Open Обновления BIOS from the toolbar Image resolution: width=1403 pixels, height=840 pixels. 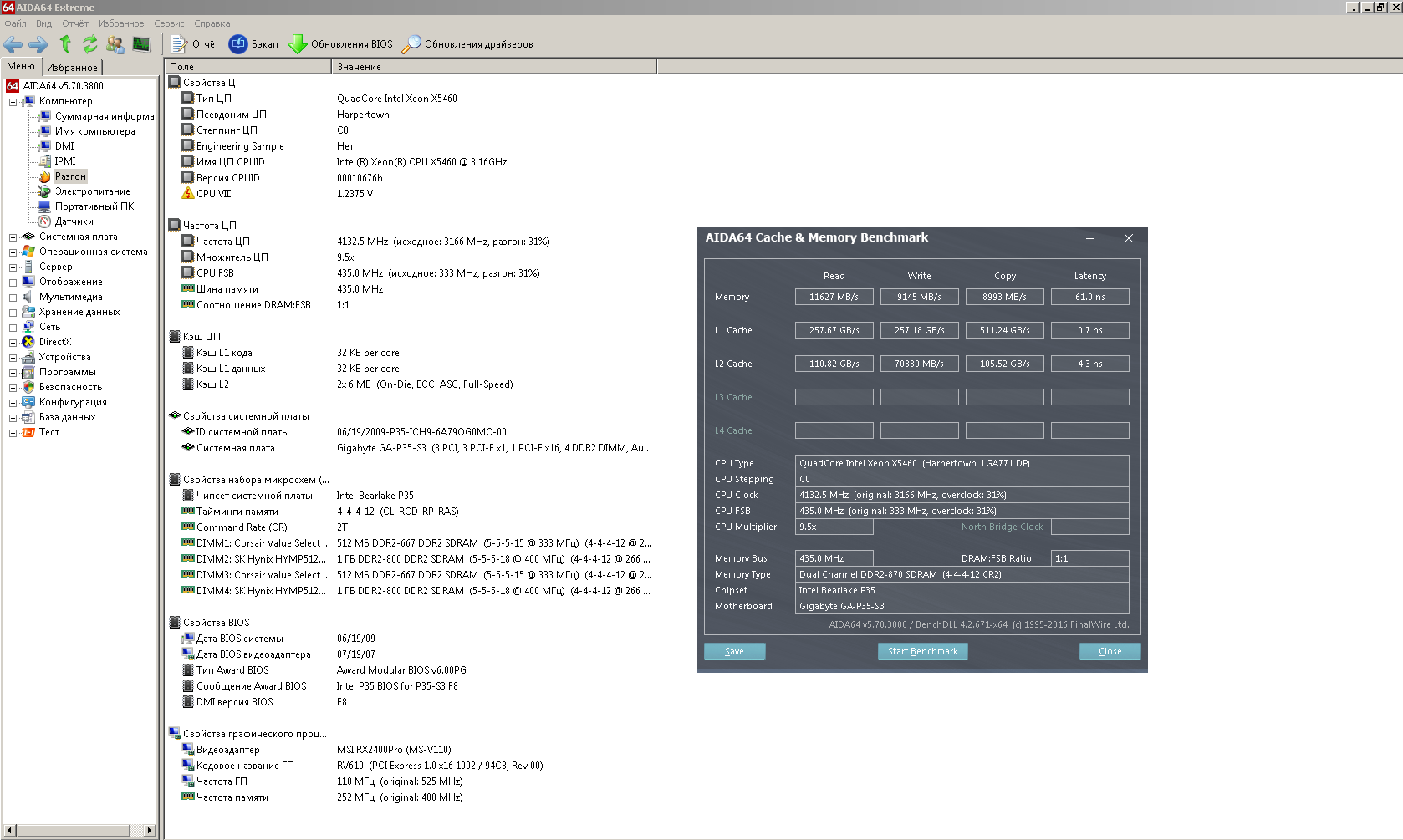click(x=340, y=44)
